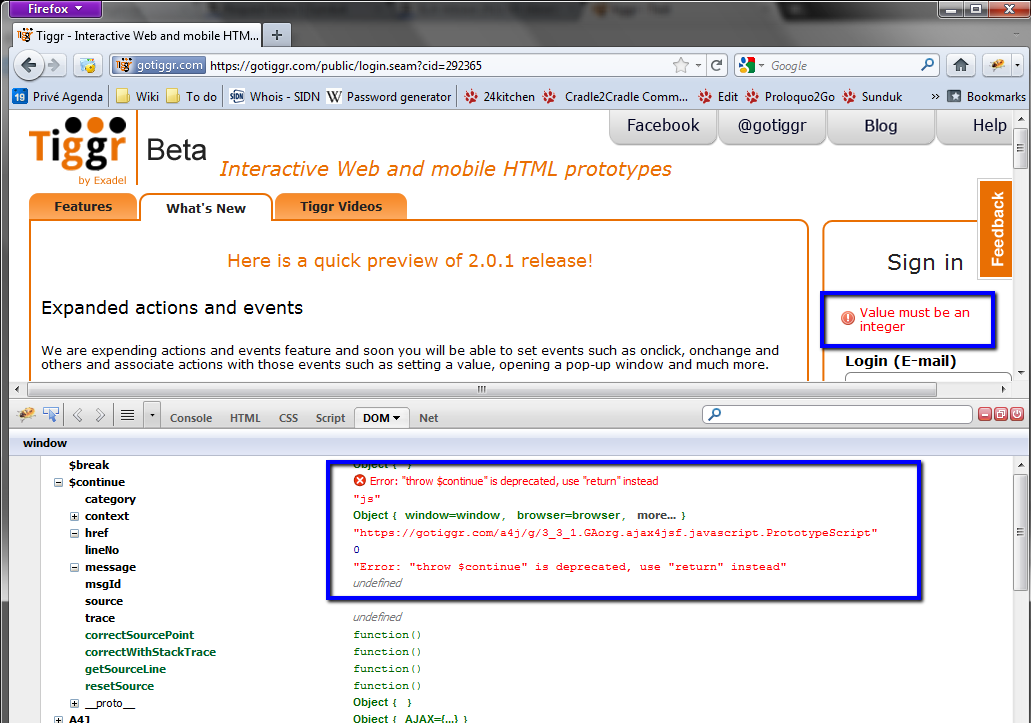This screenshot has width=1031, height=723.
Task: Click the Google search input field
Action: coord(844,66)
